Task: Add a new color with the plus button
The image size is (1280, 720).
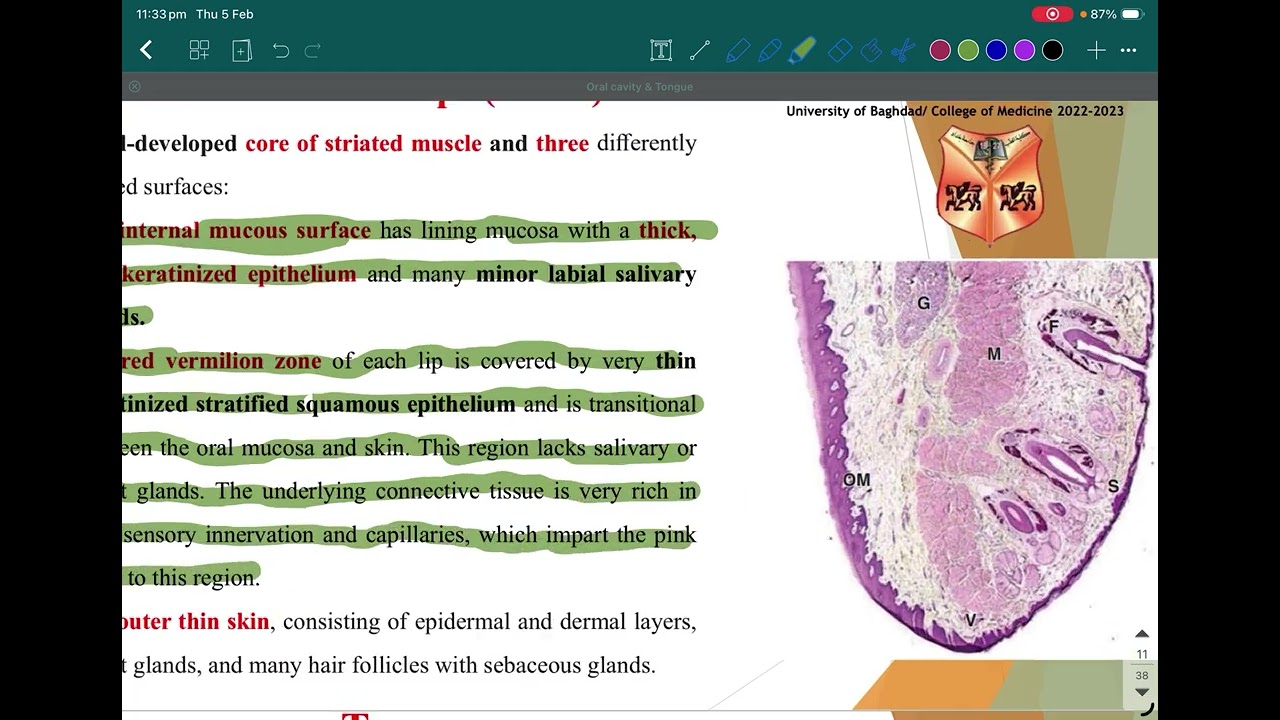Action: click(1096, 50)
